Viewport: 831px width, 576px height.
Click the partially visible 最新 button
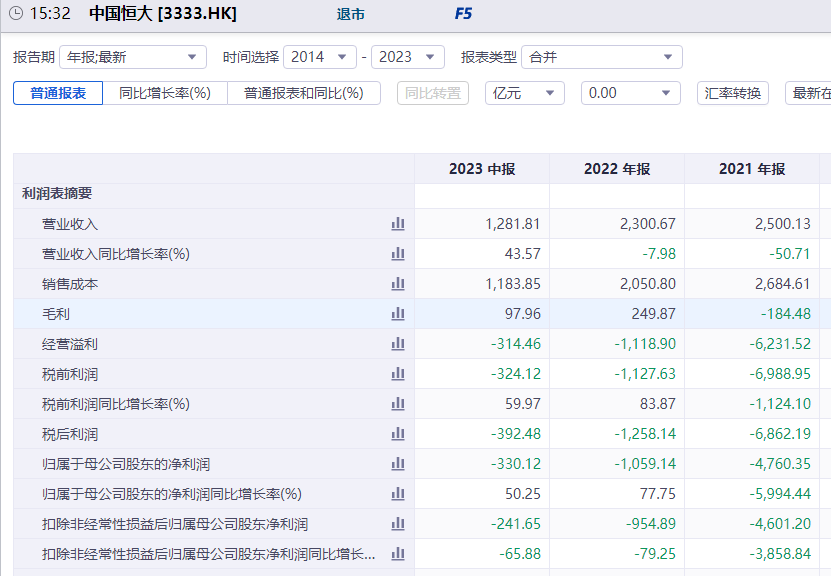tap(808, 93)
